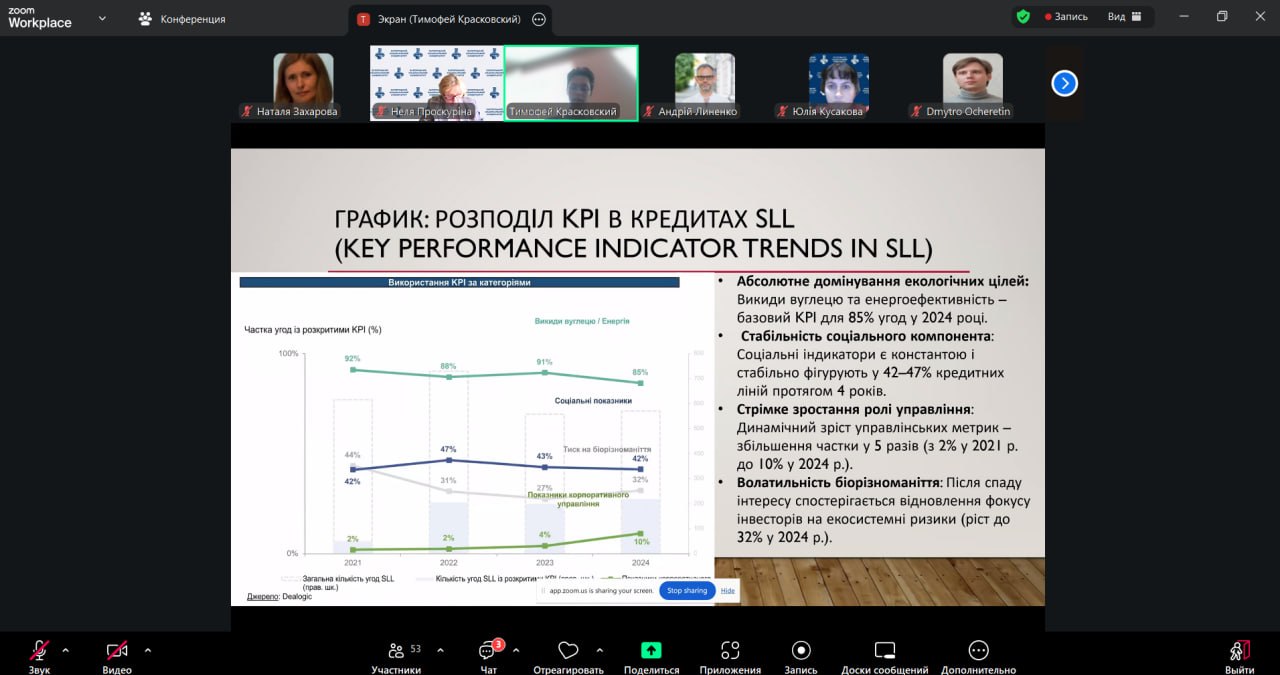This screenshot has height=675, width=1280.
Task: Expand the video options arrow next to Видео
Action: pyautogui.click(x=148, y=650)
